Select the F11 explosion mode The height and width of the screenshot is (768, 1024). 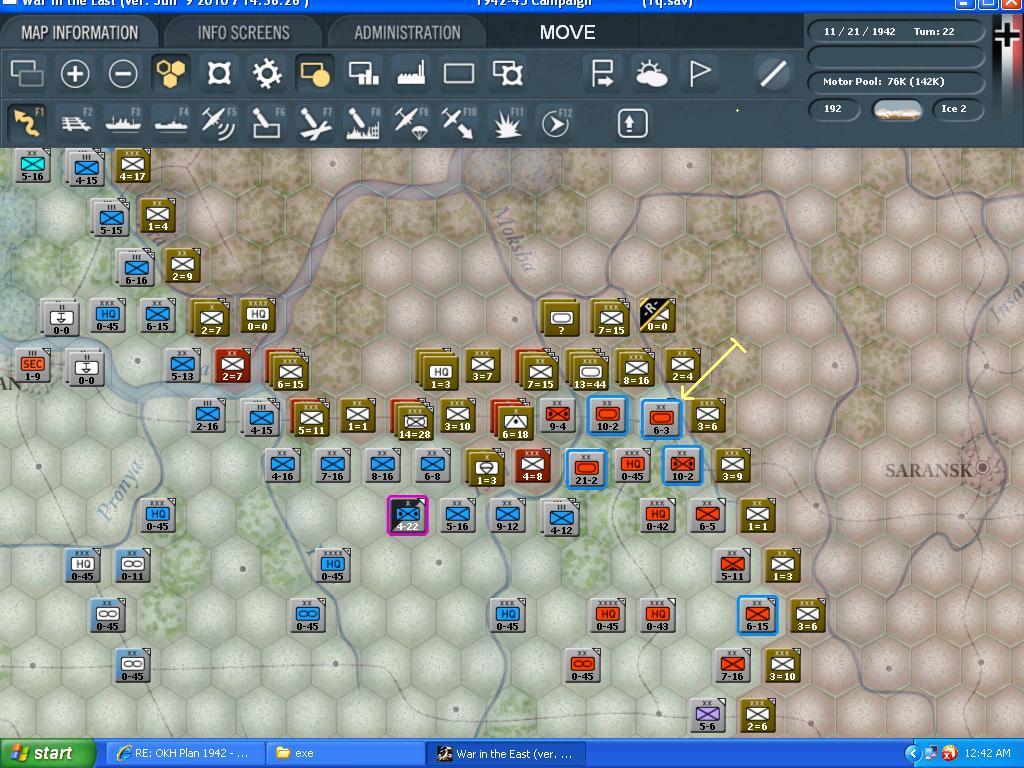click(x=507, y=123)
